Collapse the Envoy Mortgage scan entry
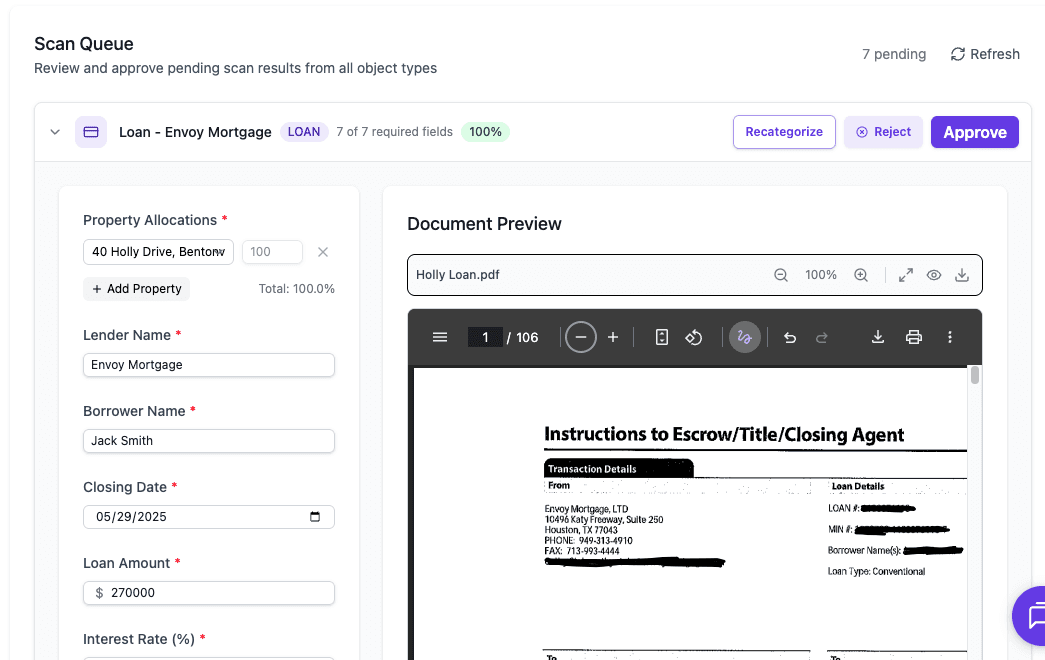The image size is (1045, 660). tap(55, 131)
